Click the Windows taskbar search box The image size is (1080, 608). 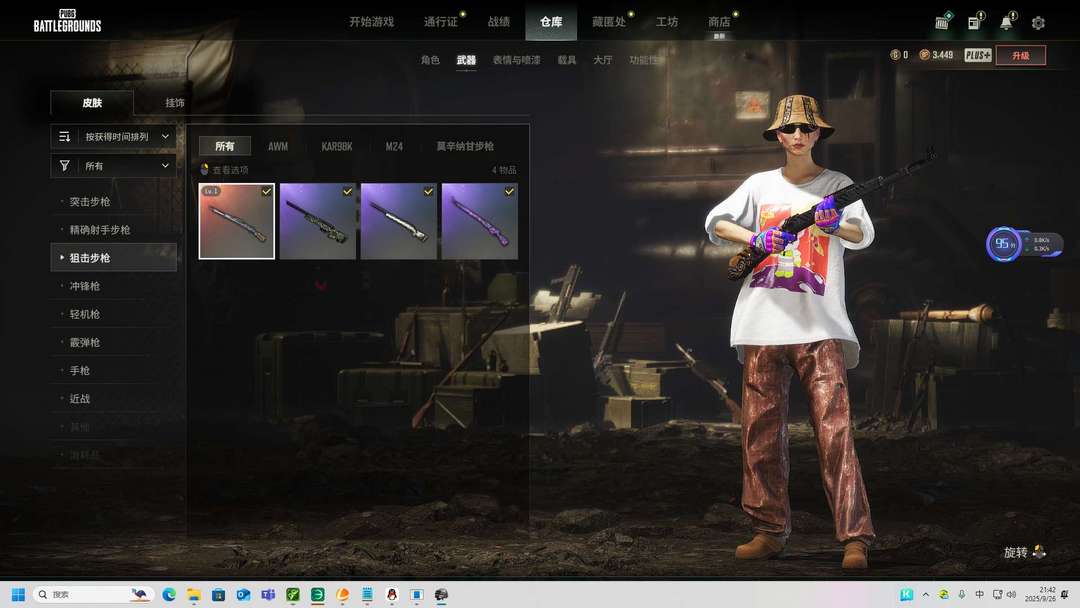pyautogui.click(x=93, y=594)
